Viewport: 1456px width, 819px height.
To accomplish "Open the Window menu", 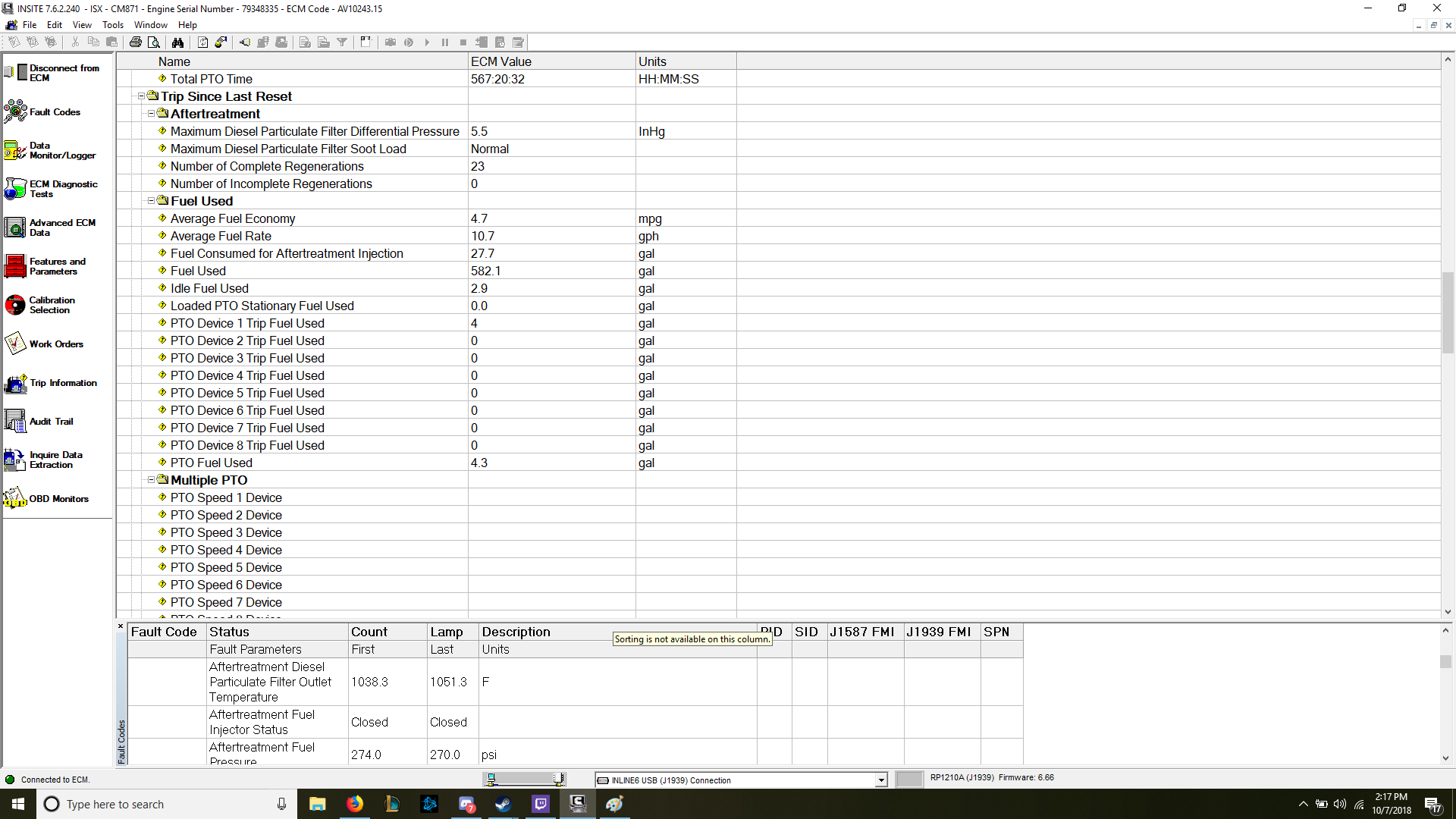I will point(151,25).
